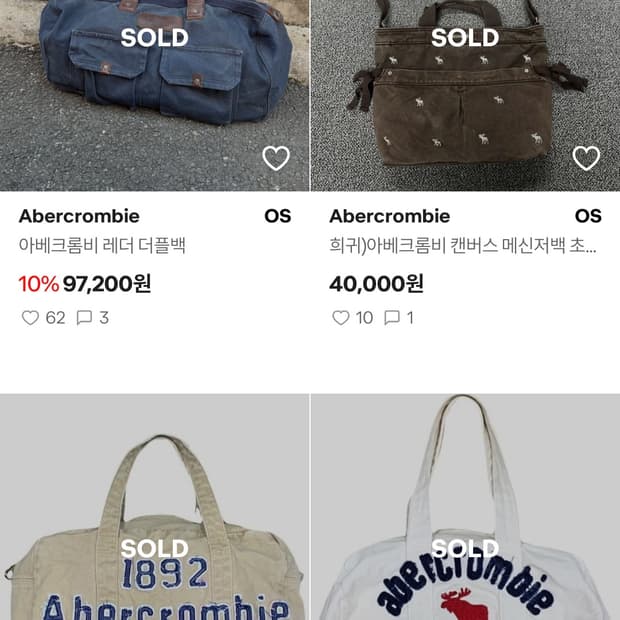Click the 97,200원 price

pos(107,284)
